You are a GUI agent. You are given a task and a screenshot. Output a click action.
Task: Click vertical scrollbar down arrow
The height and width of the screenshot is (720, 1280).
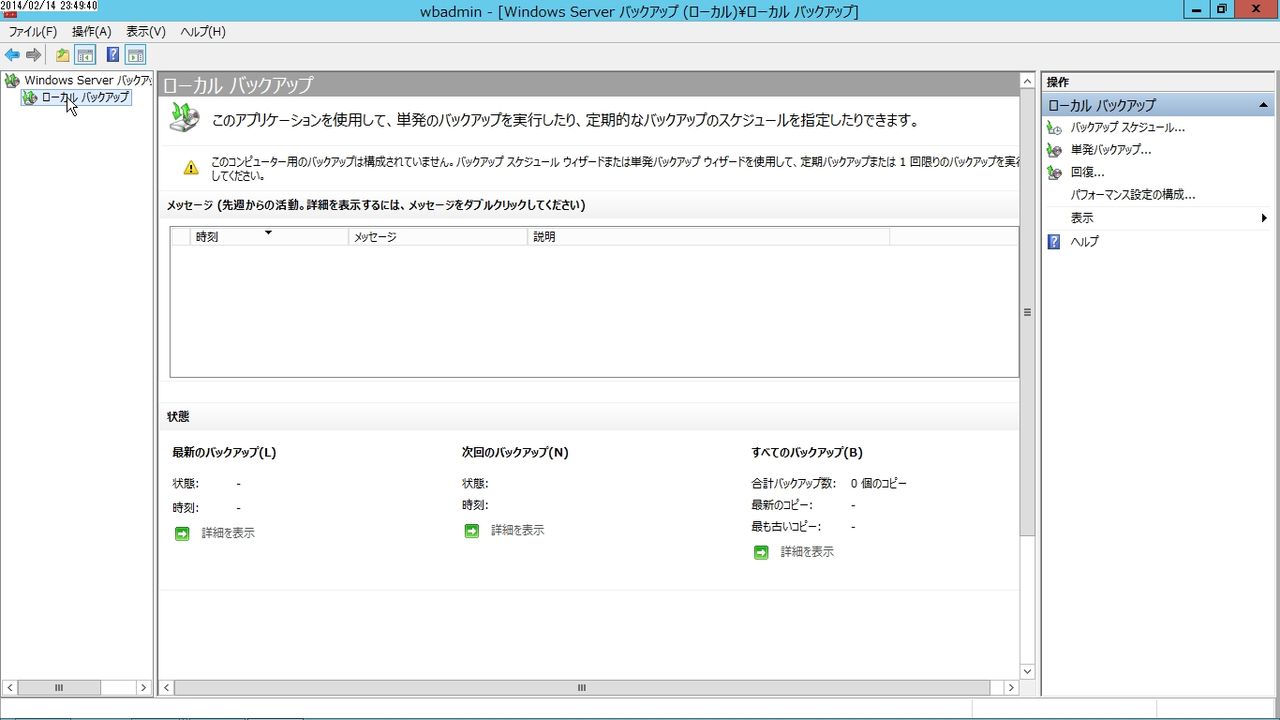1027,671
